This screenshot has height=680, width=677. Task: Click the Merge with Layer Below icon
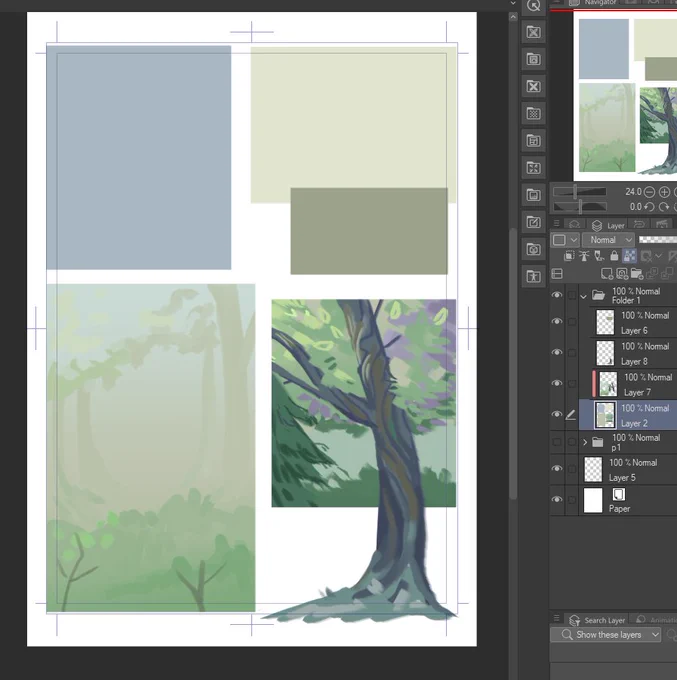667,274
